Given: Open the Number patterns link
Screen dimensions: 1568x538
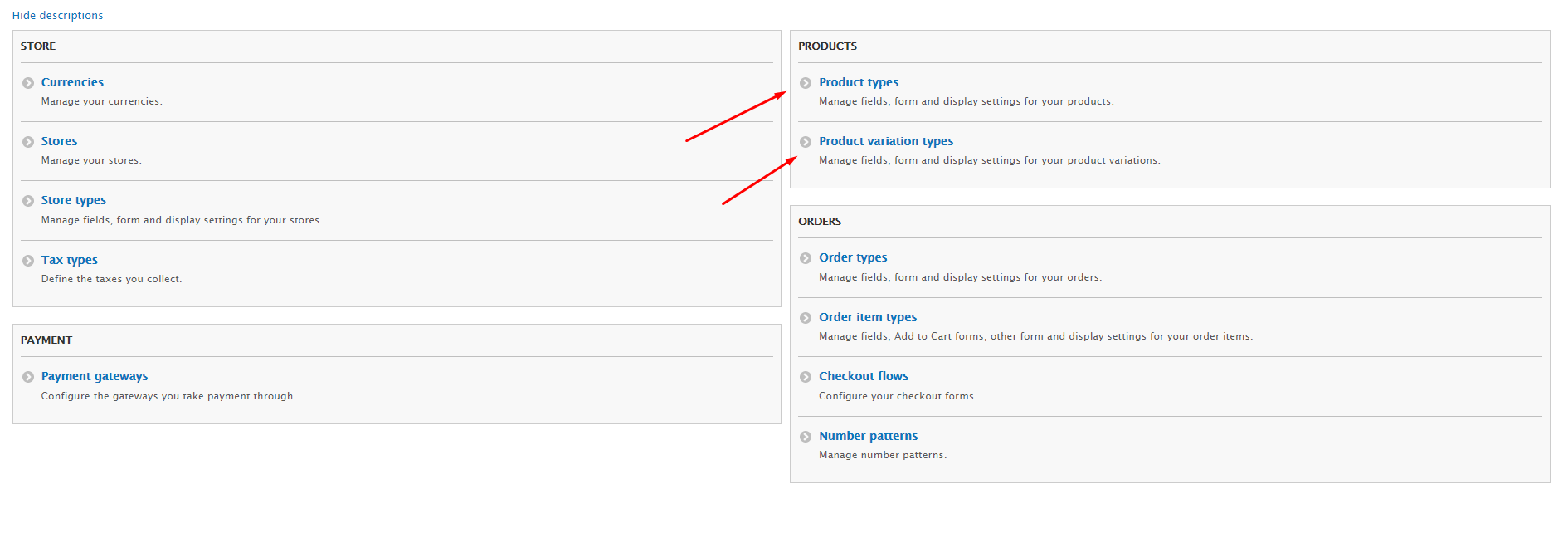Looking at the screenshot, I should [868, 436].
